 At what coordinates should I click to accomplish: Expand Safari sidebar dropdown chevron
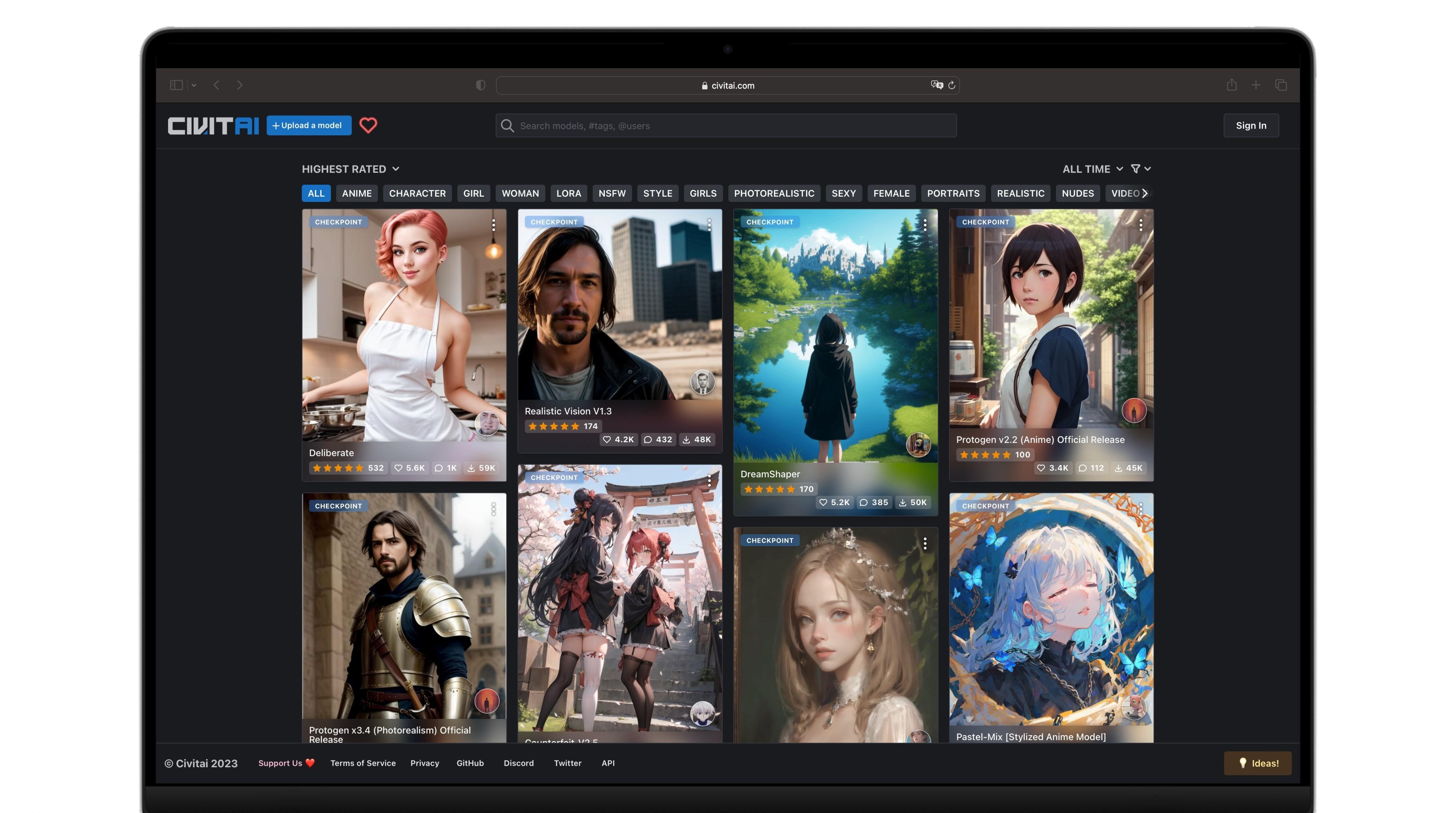pos(194,85)
